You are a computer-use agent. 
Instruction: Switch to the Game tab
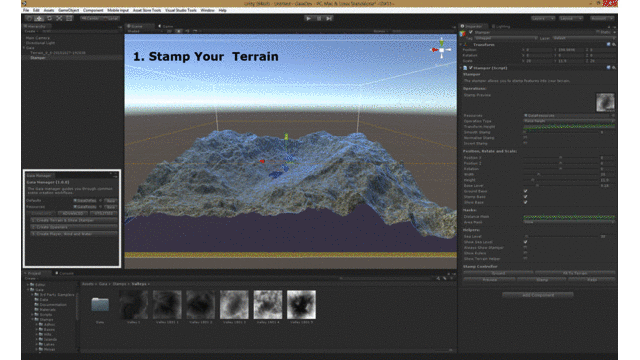167,27
